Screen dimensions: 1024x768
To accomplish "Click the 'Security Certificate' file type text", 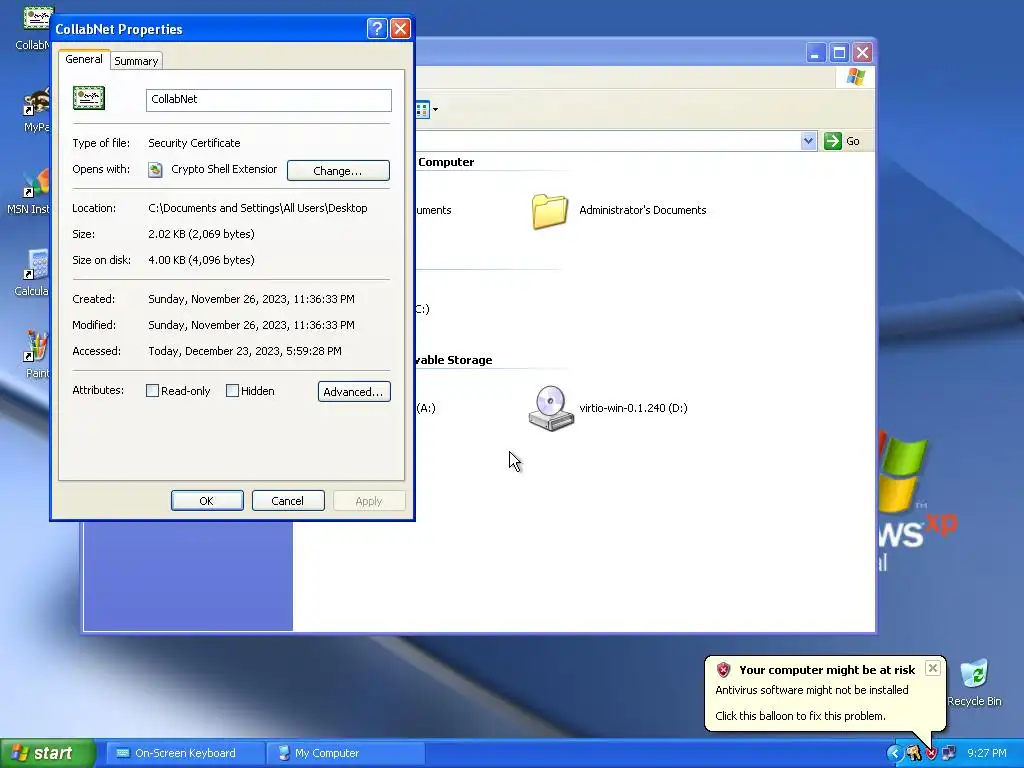I will pyautogui.click(x=194, y=143).
